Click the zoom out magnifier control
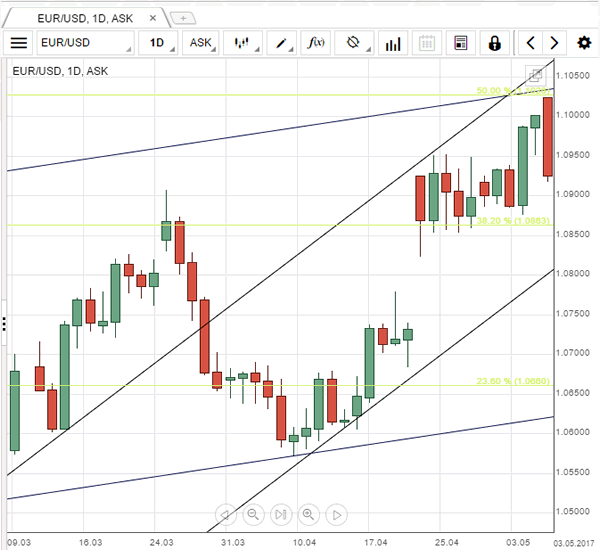Viewport: 600px width, 550px height. tap(253, 514)
